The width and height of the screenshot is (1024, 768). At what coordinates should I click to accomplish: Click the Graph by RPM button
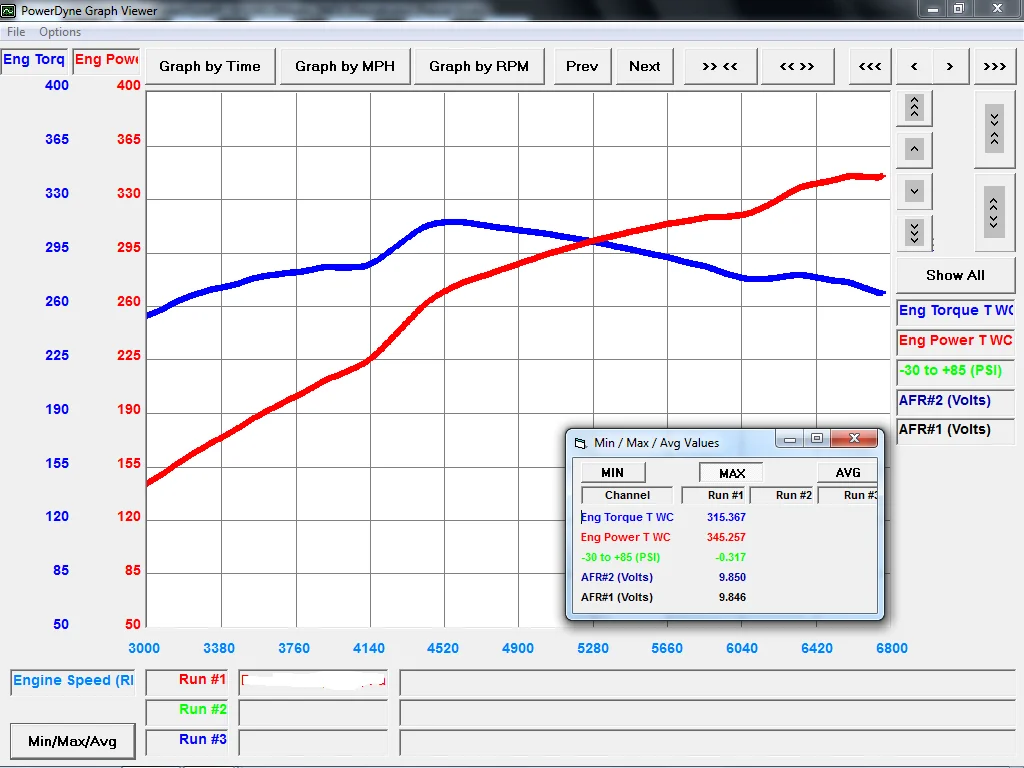[x=479, y=66]
